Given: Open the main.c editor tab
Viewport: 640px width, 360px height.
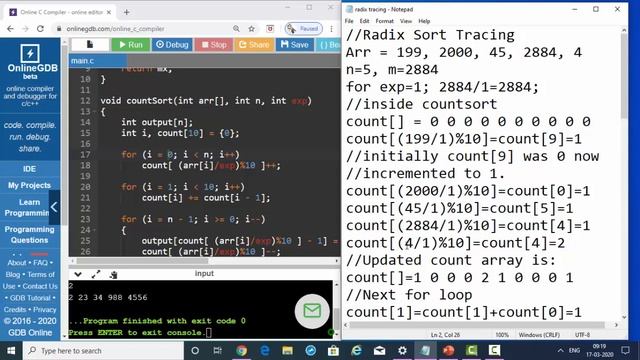Looking at the screenshot, I should 97,61.
